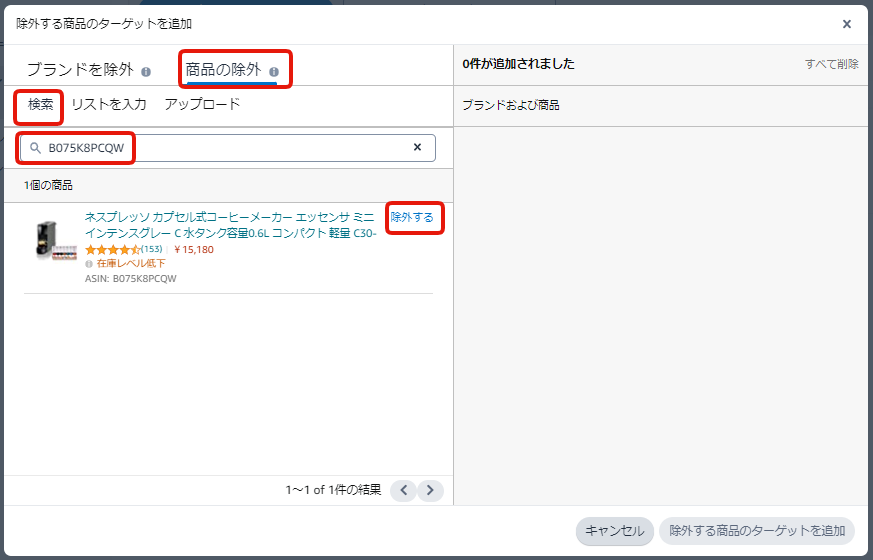Click すべて削除 to remove all
Screen dimensions: 873x560
click(x=831, y=64)
